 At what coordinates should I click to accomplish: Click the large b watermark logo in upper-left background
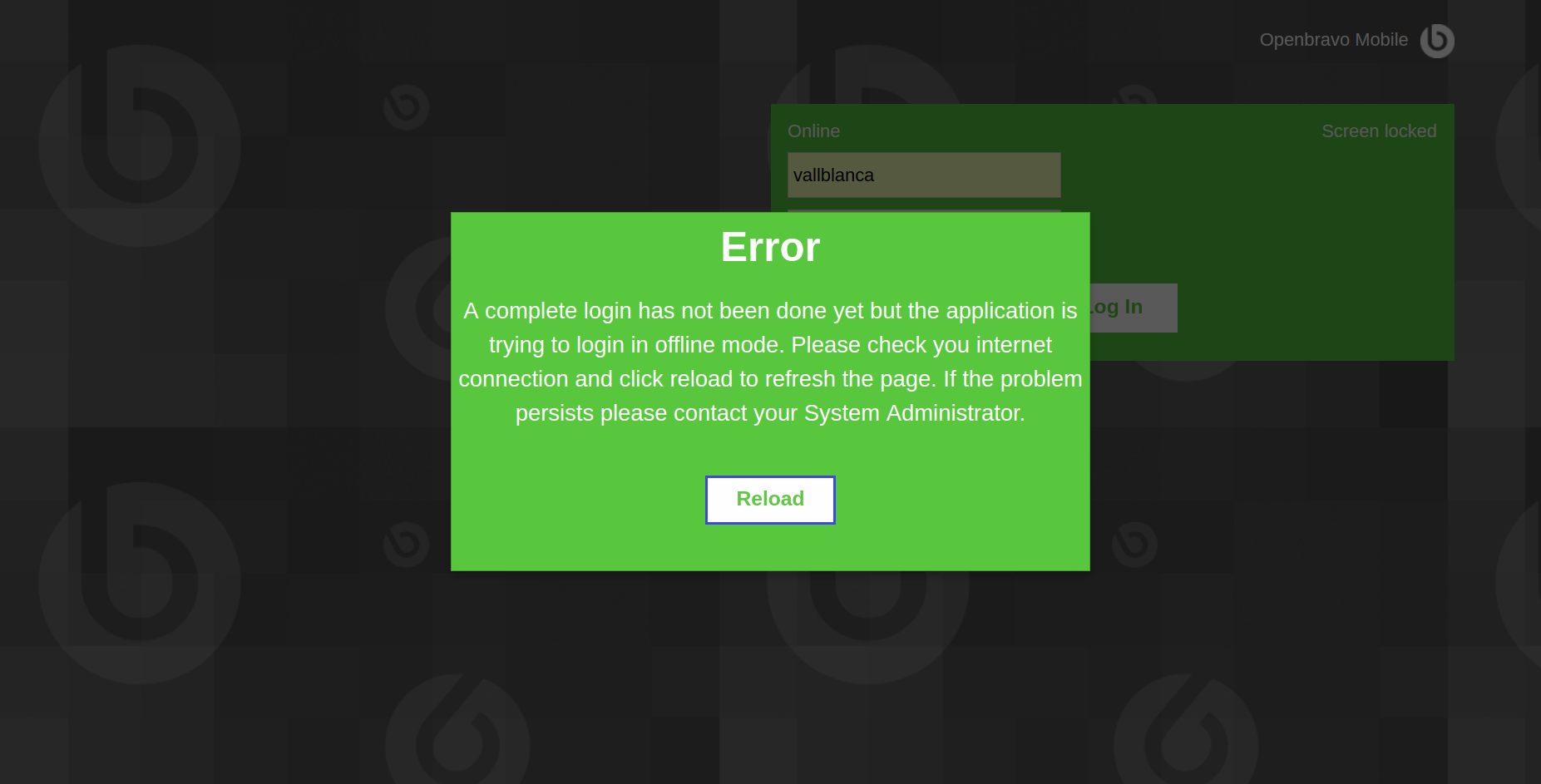(x=140, y=145)
